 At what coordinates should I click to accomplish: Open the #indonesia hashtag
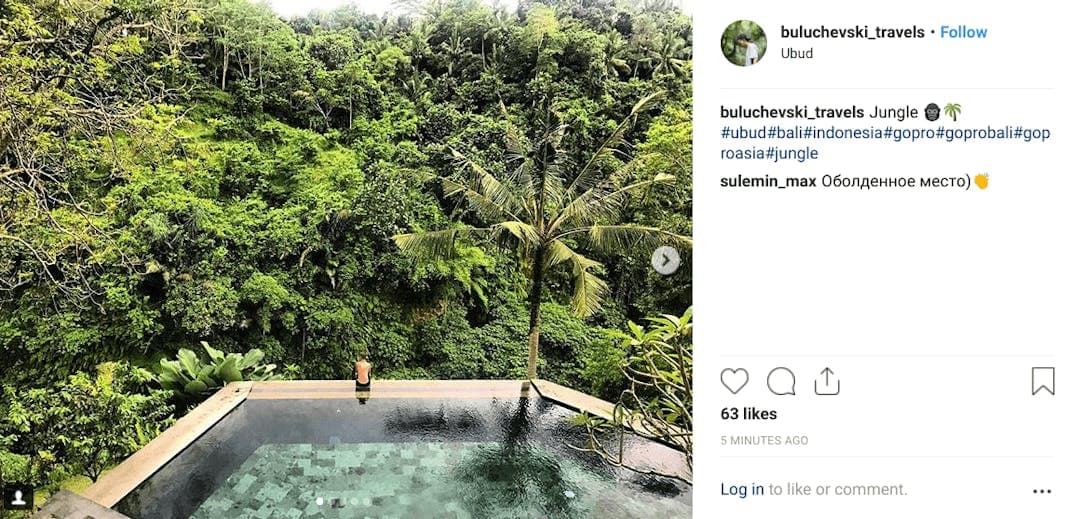tap(843, 133)
